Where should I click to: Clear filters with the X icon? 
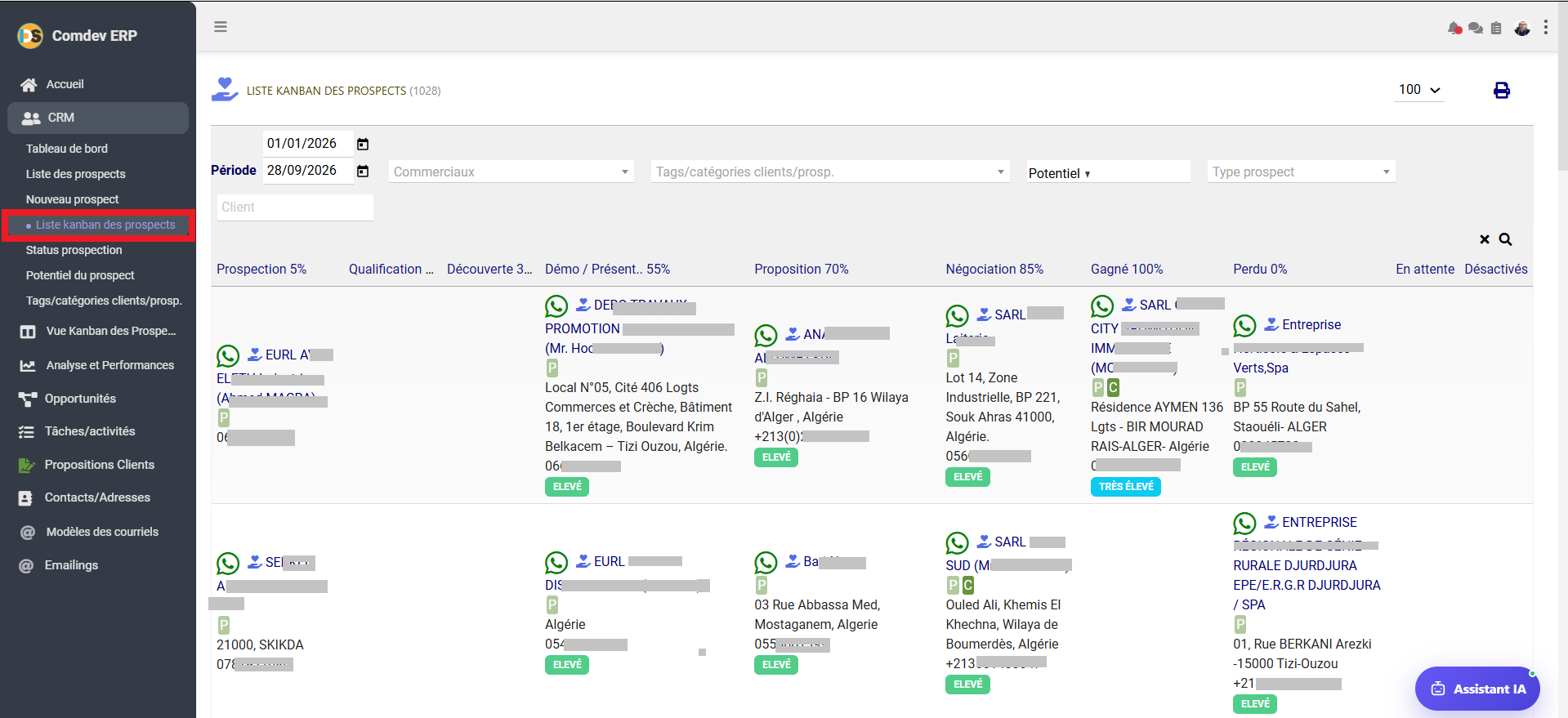[x=1485, y=239]
